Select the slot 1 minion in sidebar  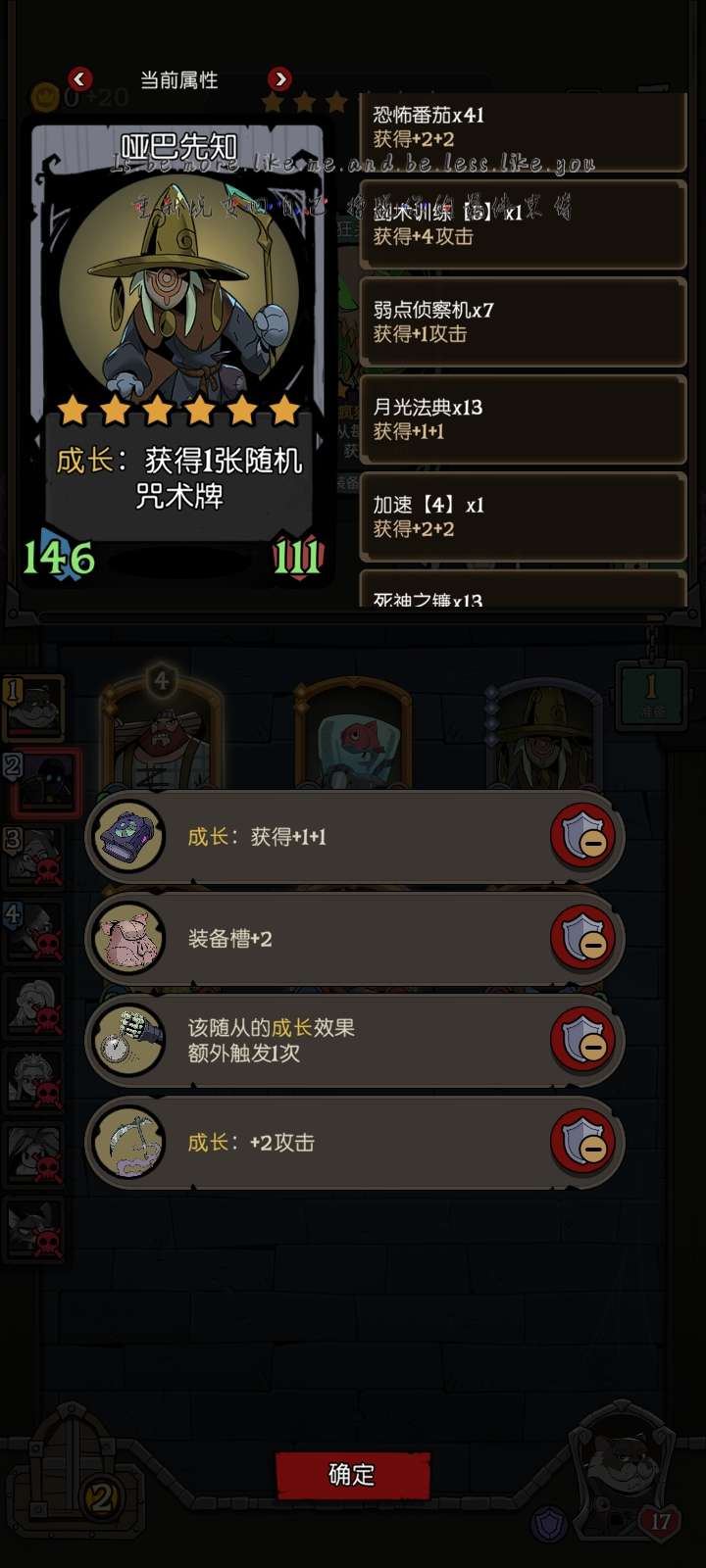[35, 707]
